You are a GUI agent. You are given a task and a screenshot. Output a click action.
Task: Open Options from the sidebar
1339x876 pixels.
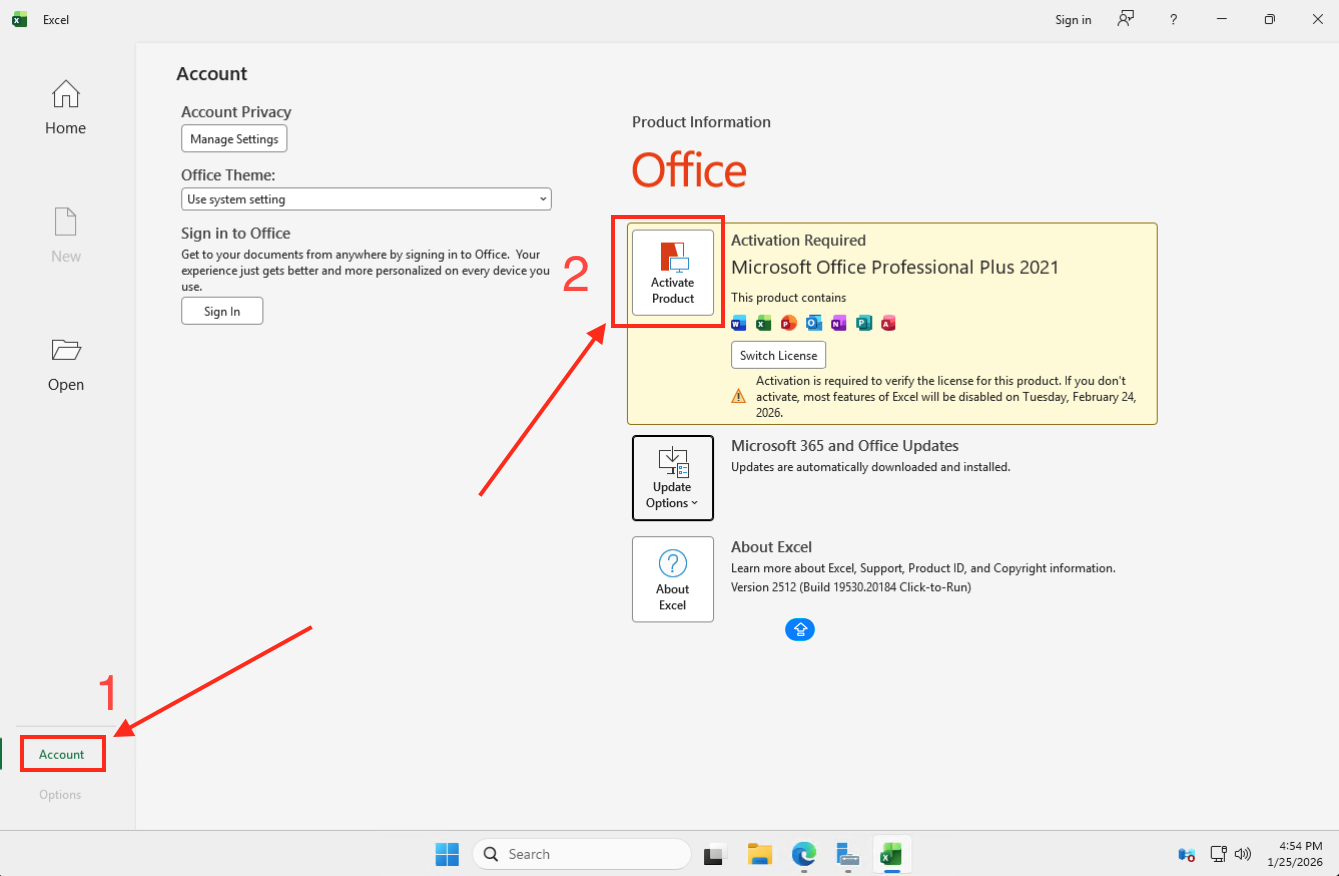coord(60,793)
